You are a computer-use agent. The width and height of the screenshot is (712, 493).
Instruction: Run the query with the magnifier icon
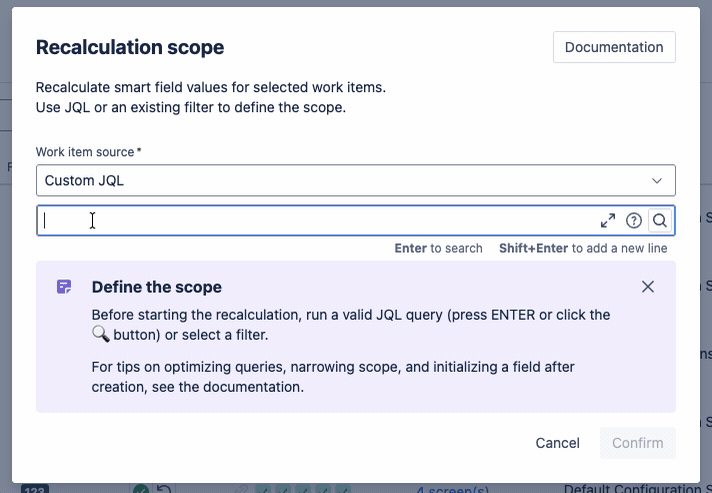pyautogui.click(x=660, y=221)
